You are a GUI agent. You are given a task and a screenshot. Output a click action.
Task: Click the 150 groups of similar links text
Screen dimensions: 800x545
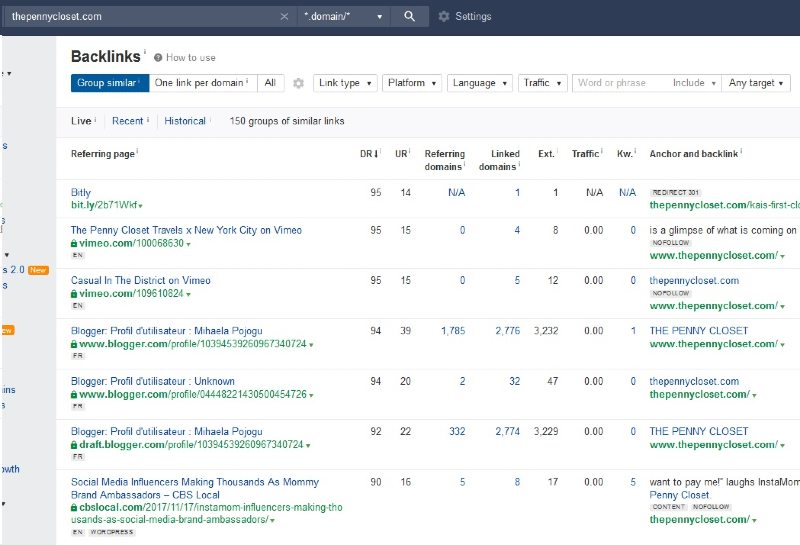(287, 121)
